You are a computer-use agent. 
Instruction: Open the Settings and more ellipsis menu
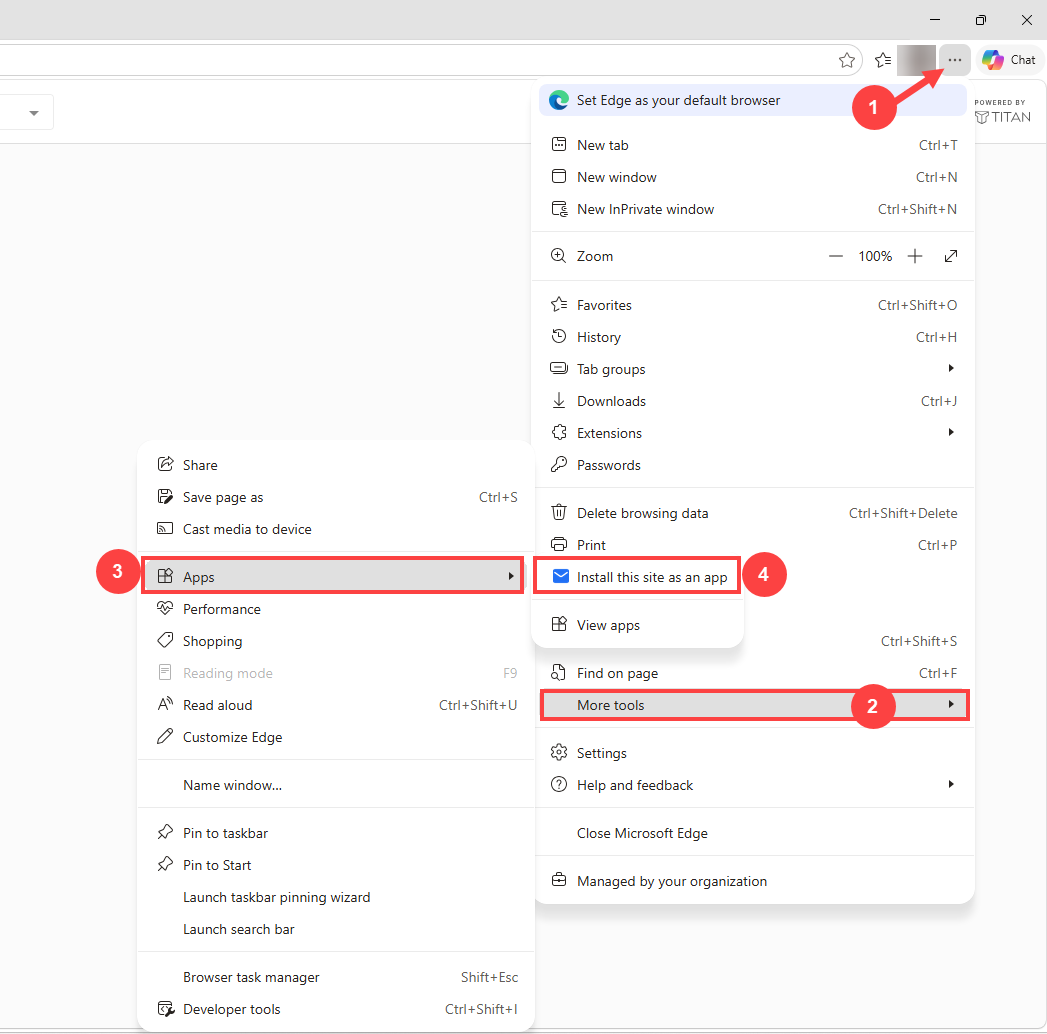955,60
